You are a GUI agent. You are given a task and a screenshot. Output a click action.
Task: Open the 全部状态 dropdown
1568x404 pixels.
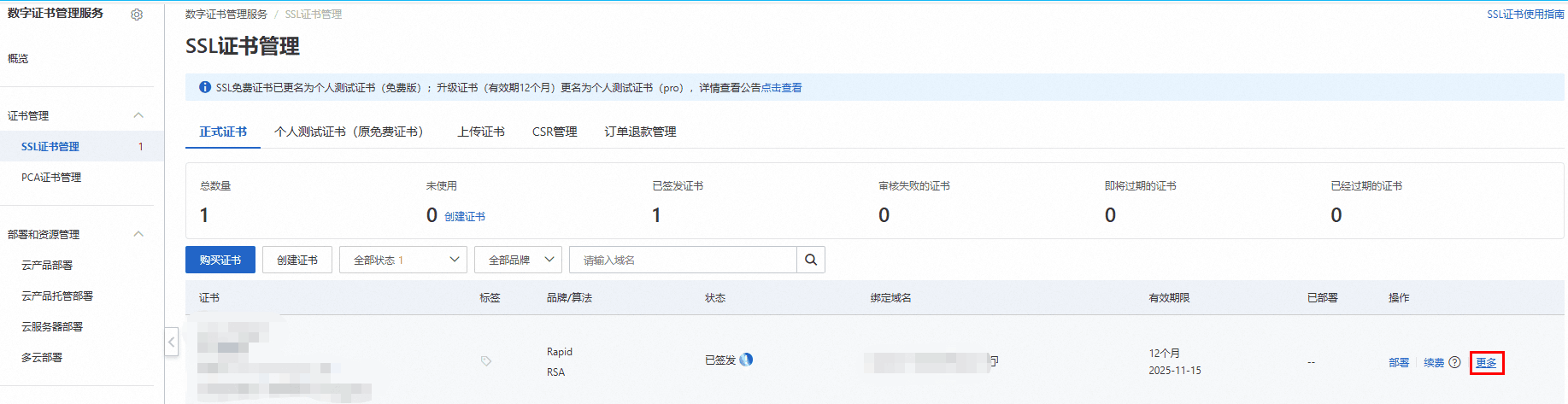point(403,260)
